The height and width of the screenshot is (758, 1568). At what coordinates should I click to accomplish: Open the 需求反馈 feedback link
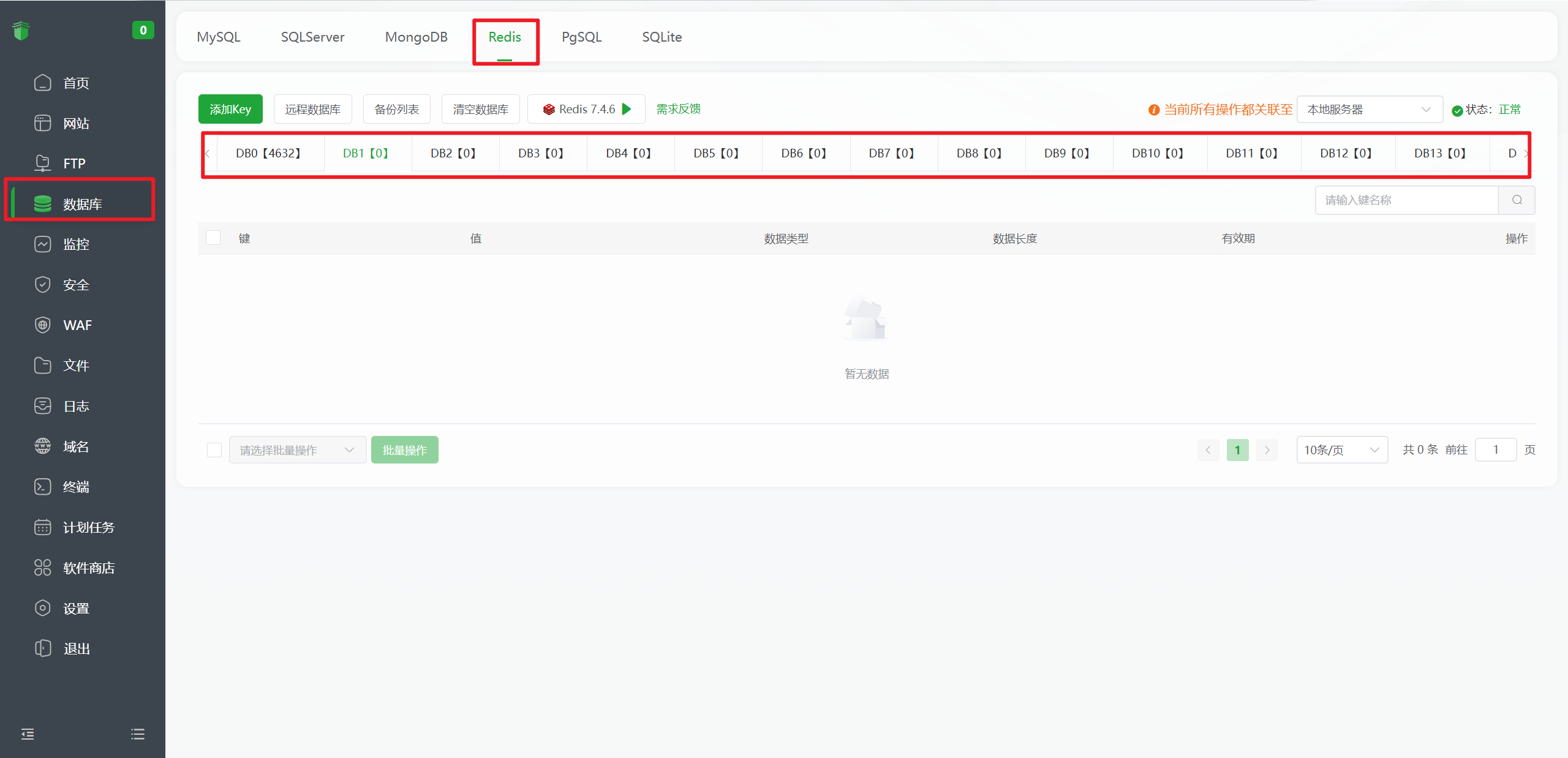tap(677, 109)
